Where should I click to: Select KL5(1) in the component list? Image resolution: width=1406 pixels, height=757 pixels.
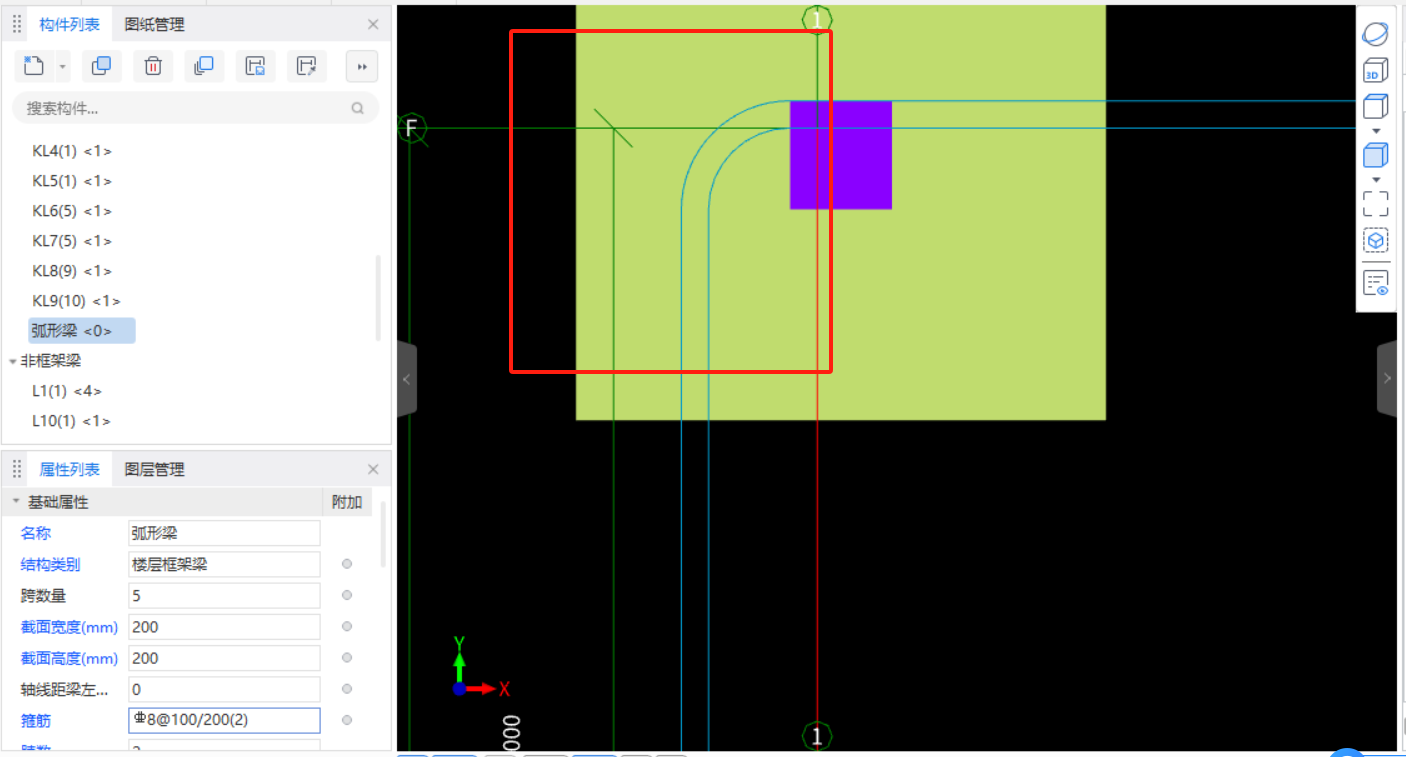pos(72,181)
